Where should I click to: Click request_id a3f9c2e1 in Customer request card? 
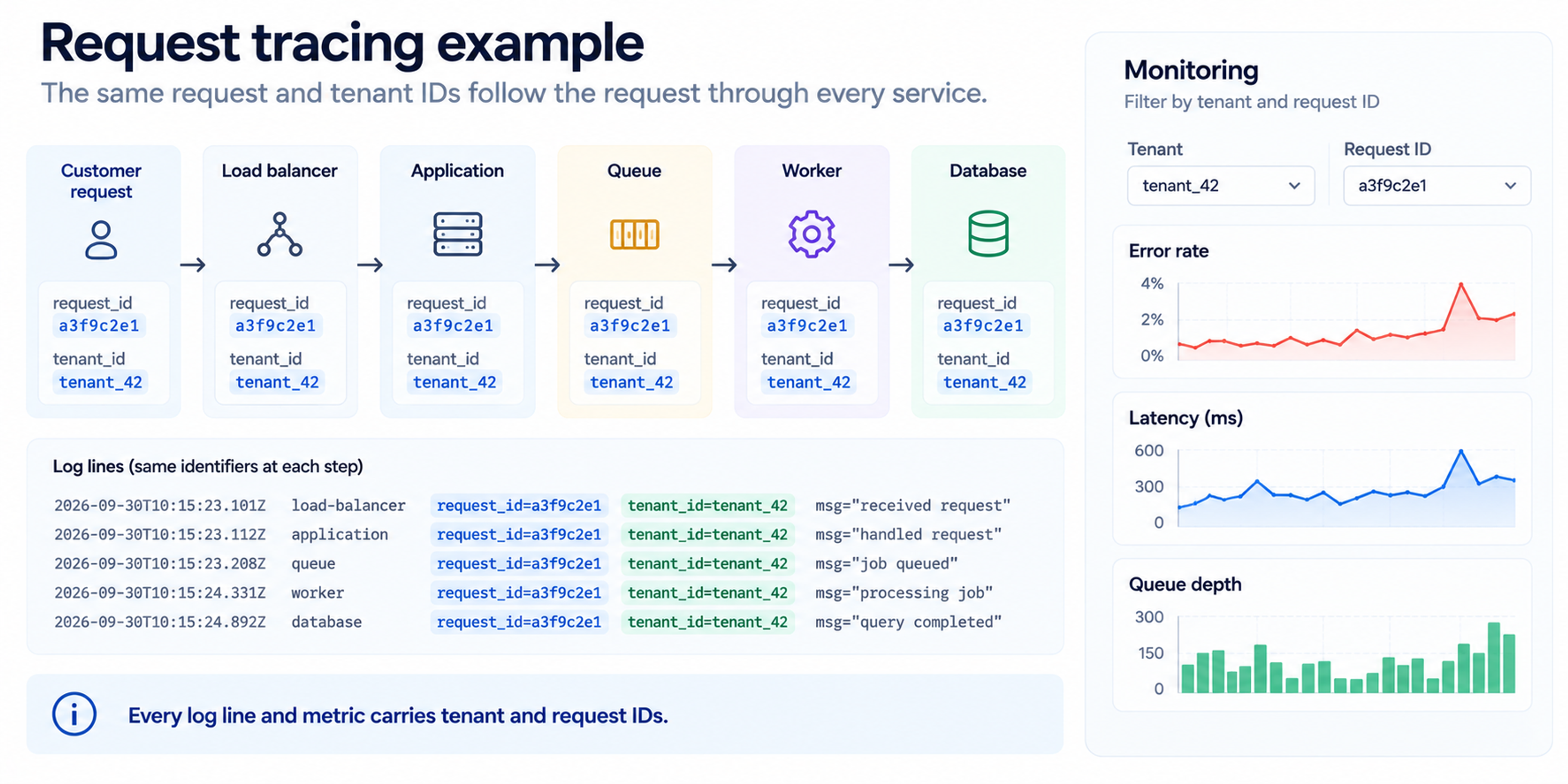pos(99,326)
